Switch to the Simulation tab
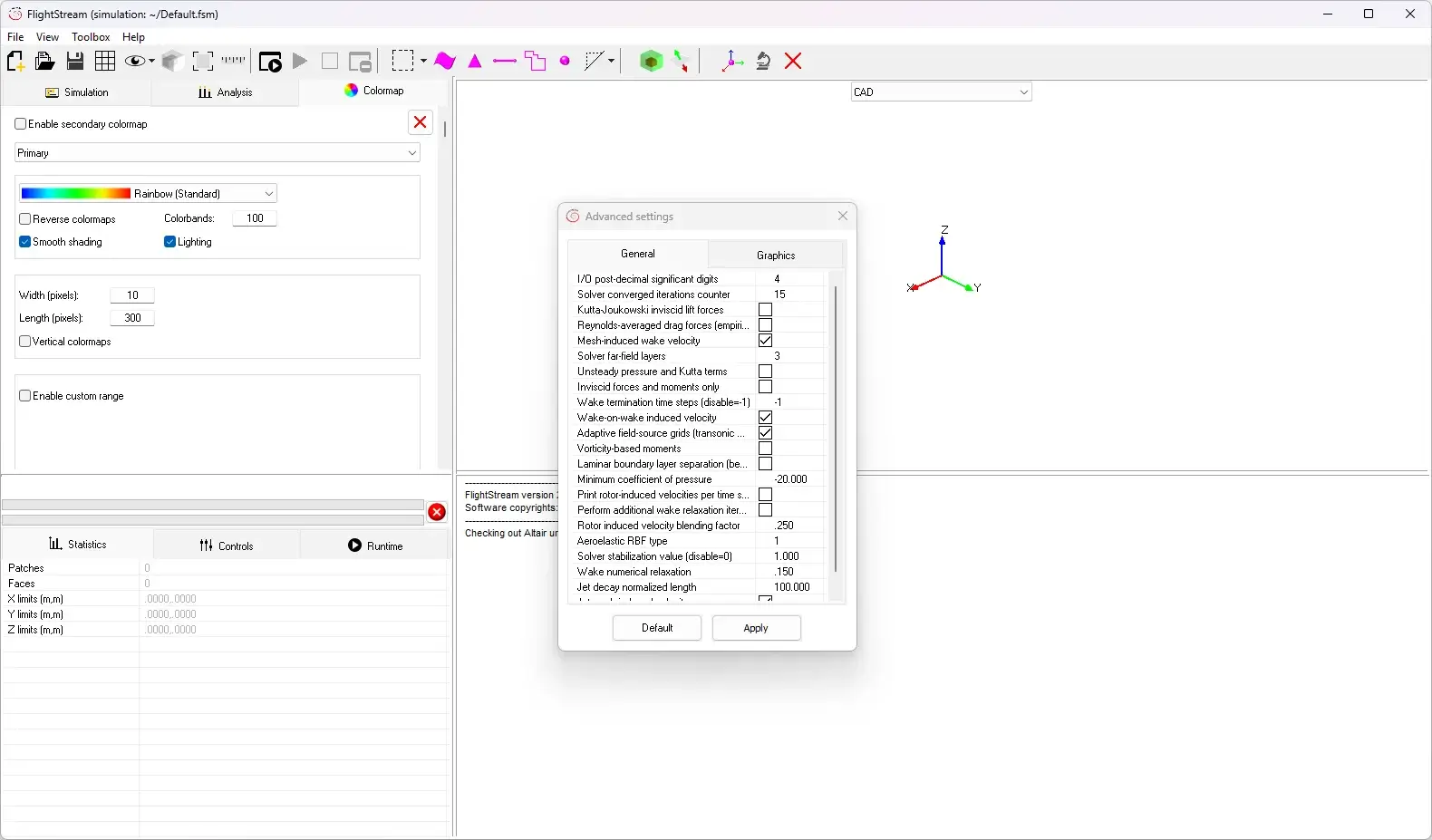The height and width of the screenshot is (840, 1432). (77, 92)
